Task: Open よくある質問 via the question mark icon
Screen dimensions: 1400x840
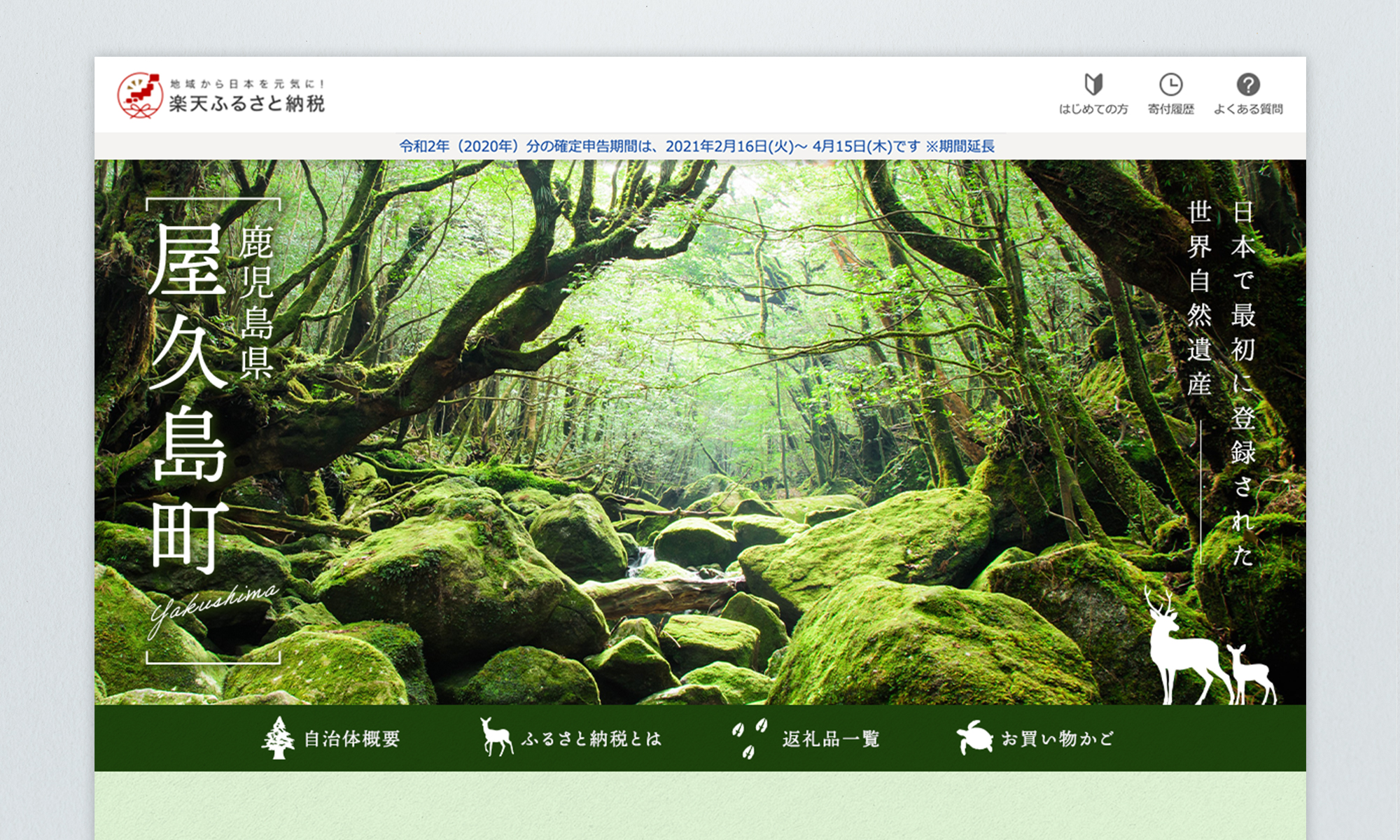Action: (1249, 84)
